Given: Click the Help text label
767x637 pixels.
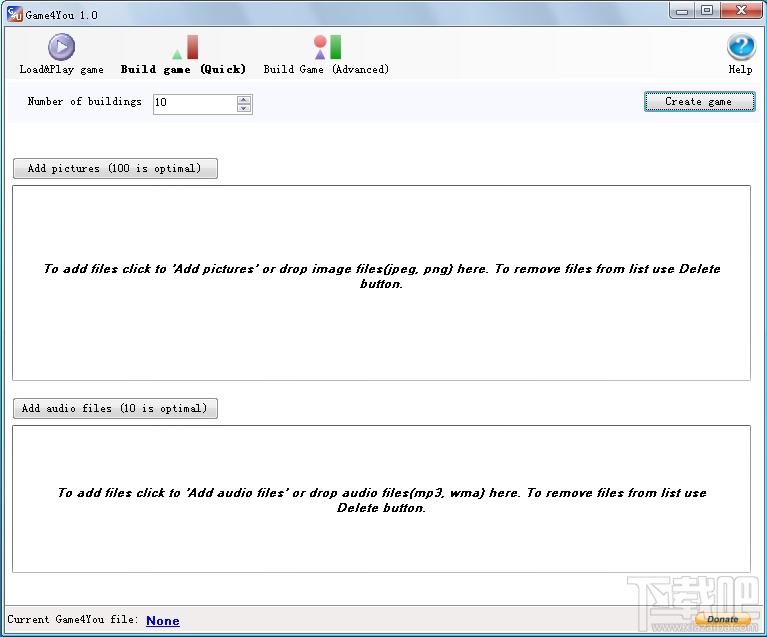Looking at the screenshot, I should pos(741,69).
